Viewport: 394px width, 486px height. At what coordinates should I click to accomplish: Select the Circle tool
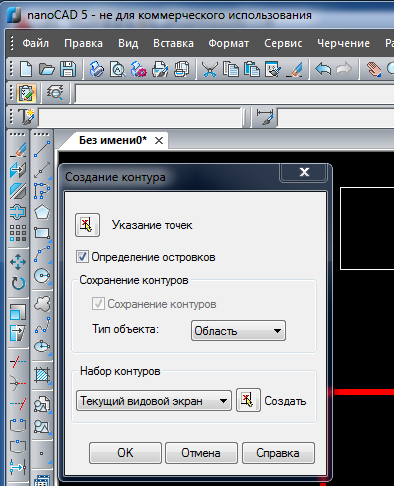click(42, 275)
